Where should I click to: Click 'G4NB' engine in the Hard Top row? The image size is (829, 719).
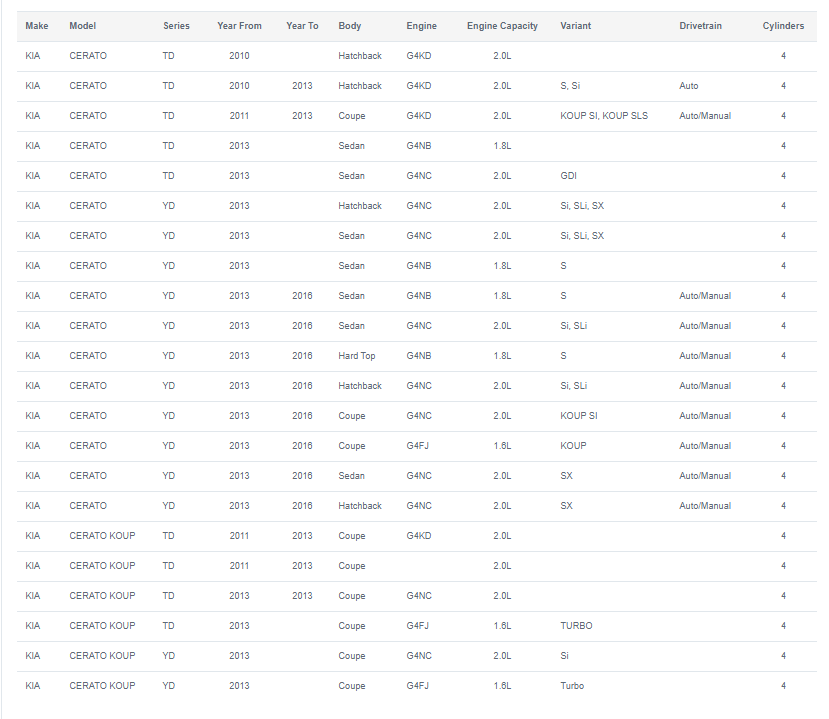coord(419,355)
